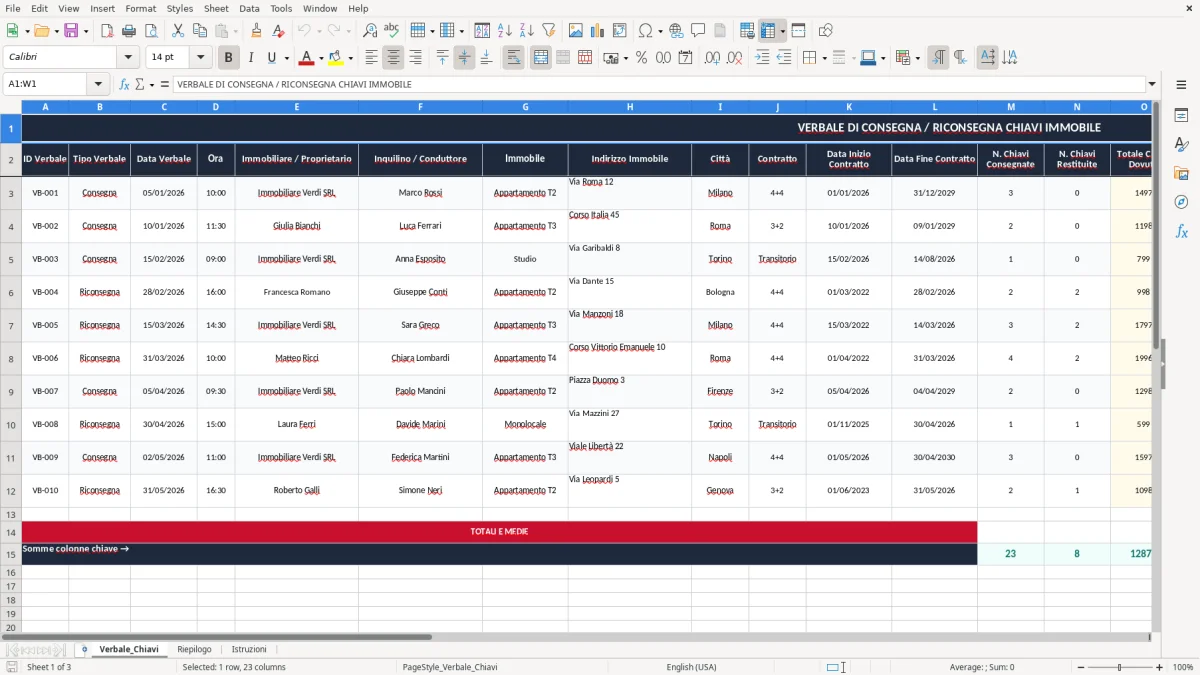Screen dimensions: 1200x675
Task: Open the Open-document dropdown arrow
Action: click(55, 31)
